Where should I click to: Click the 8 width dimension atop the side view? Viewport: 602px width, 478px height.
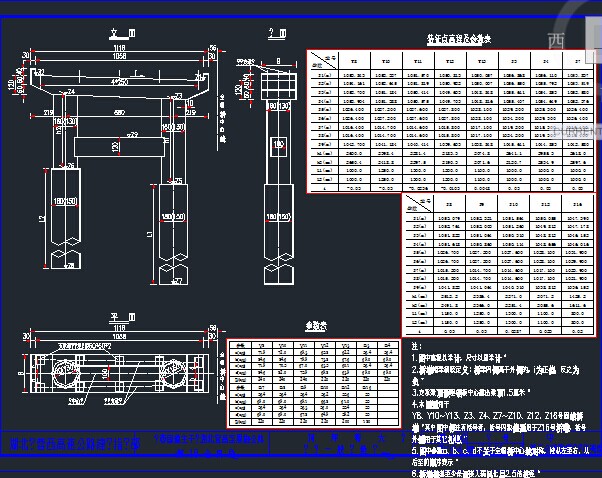pyautogui.click(x=278, y=61)
